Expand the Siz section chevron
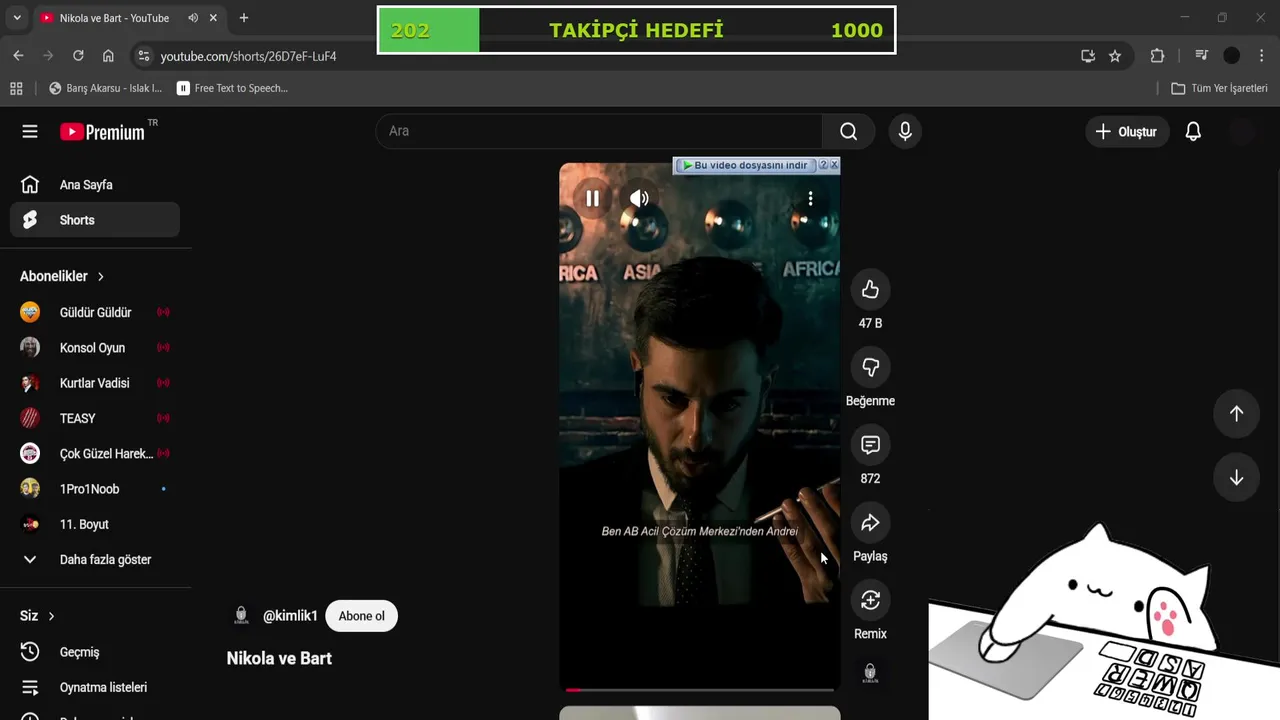 point(51,616)
